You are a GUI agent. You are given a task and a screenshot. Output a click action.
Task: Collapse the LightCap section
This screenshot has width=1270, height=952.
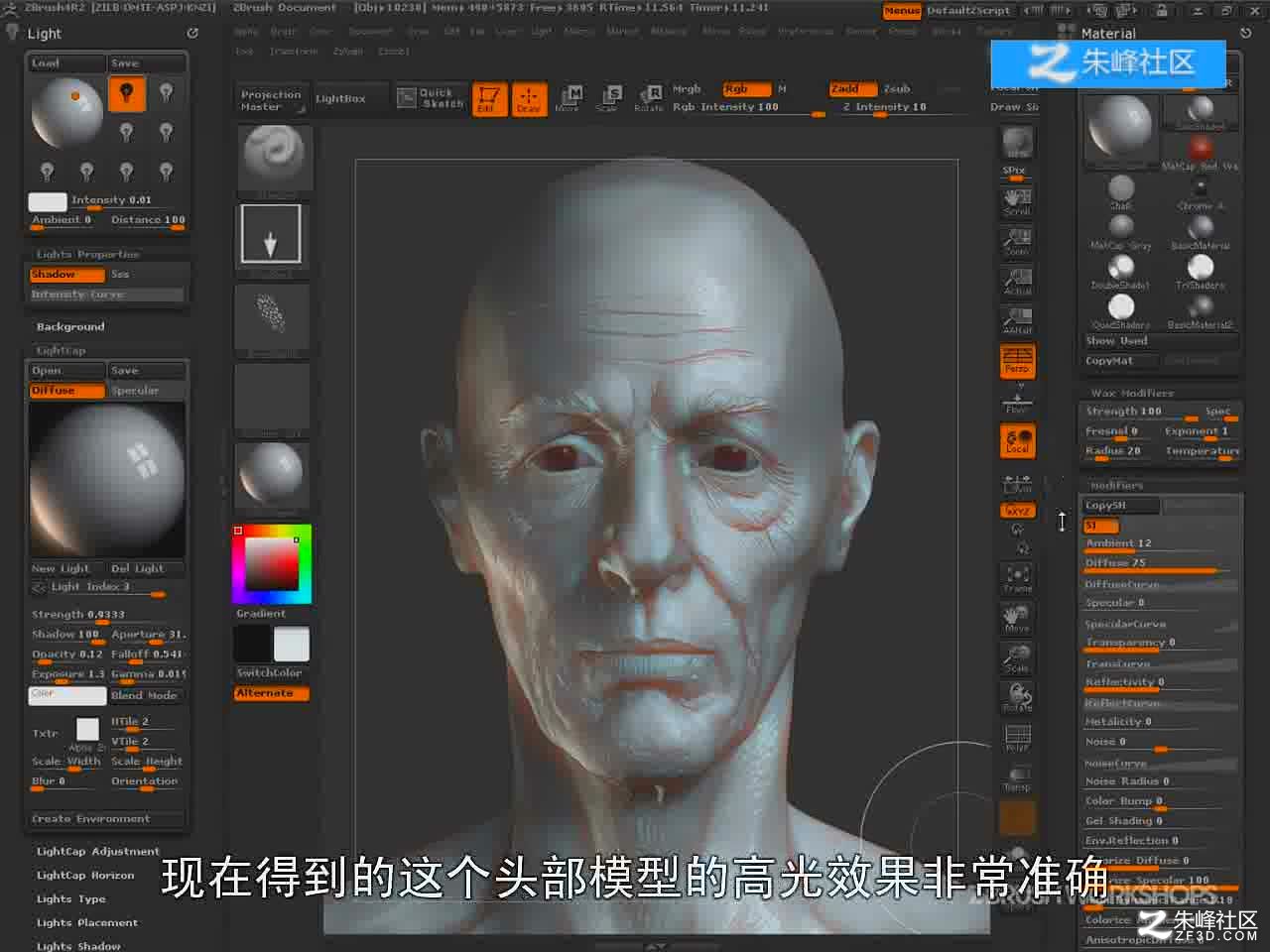click(x=62, y=350)
